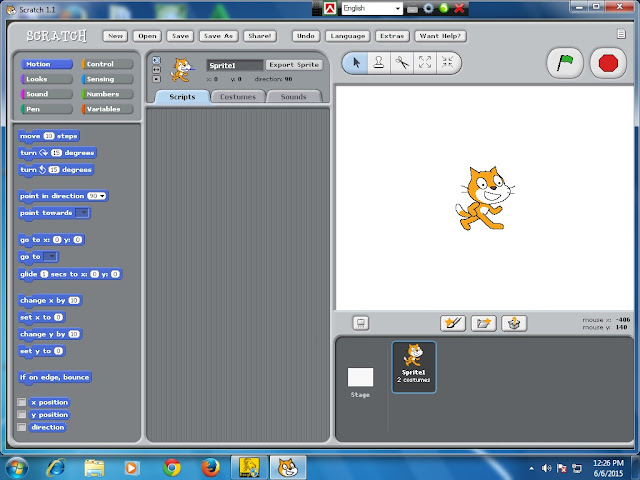
Task: Check the y position reporter checkbox
Action: click(x=22, y=414)
